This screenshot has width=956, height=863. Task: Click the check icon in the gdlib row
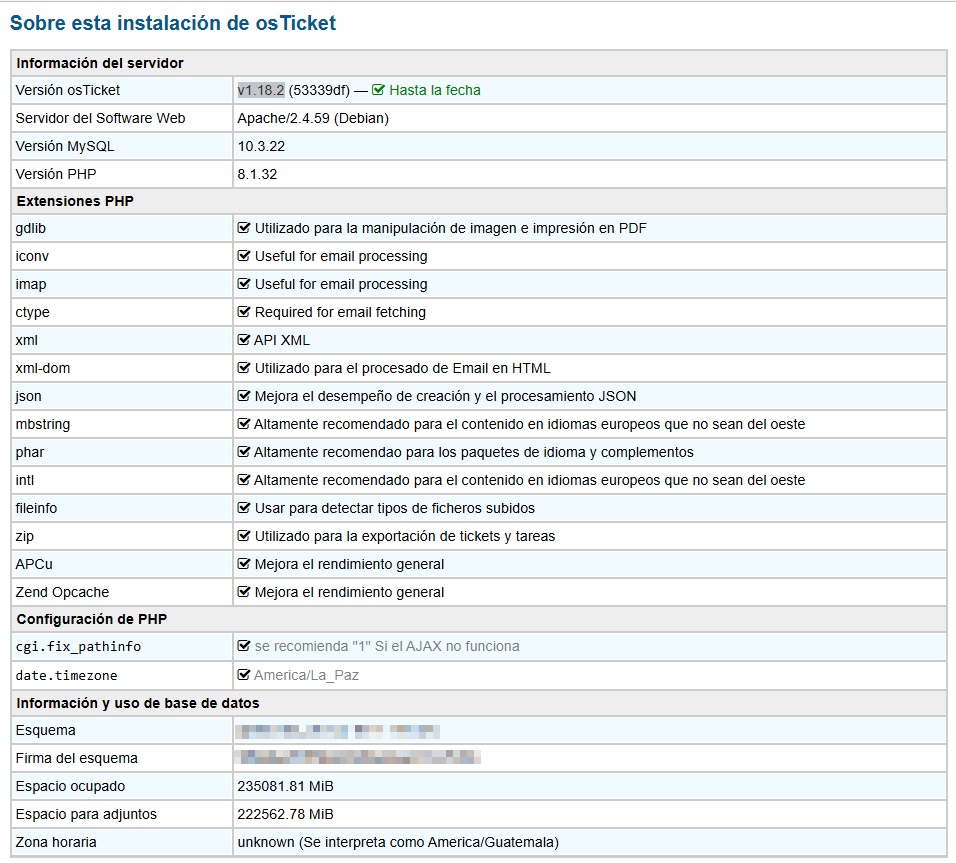coord(244,228)
